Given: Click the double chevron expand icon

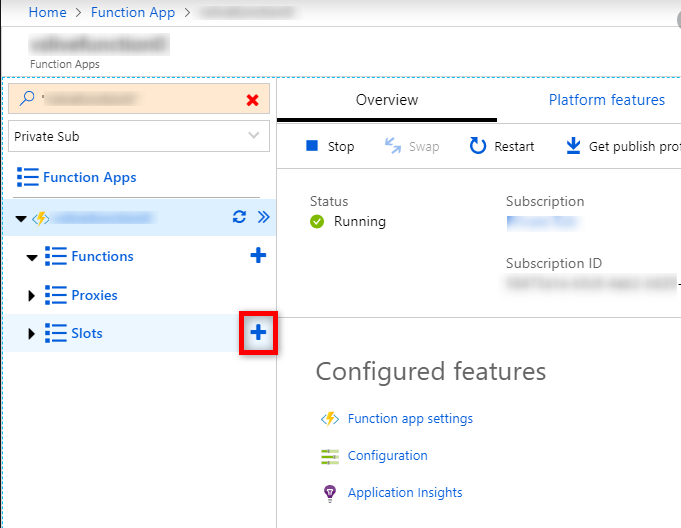Looking at the screenshot, I should [263, 217].
